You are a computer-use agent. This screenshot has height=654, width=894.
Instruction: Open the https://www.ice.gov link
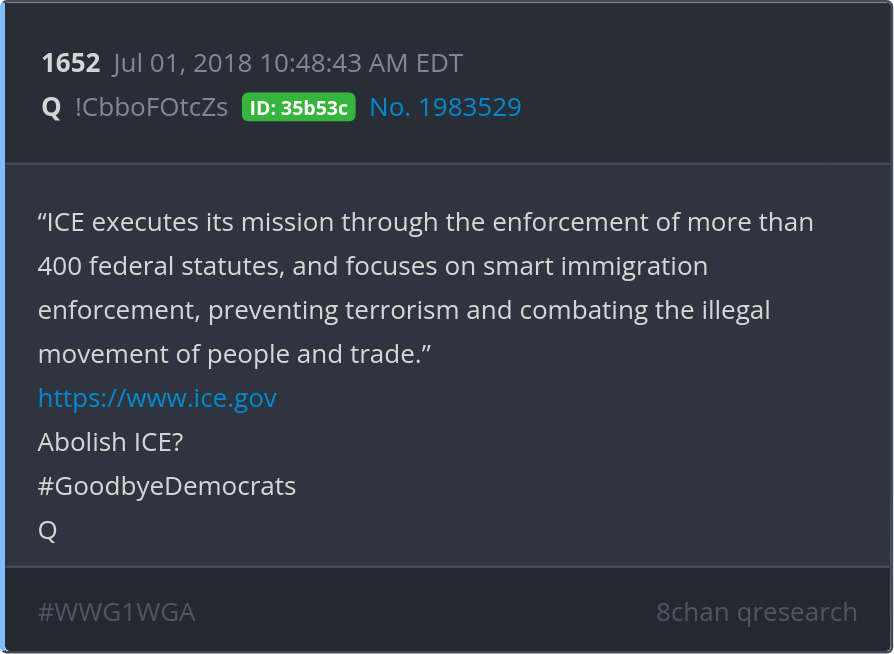(157, 398)
